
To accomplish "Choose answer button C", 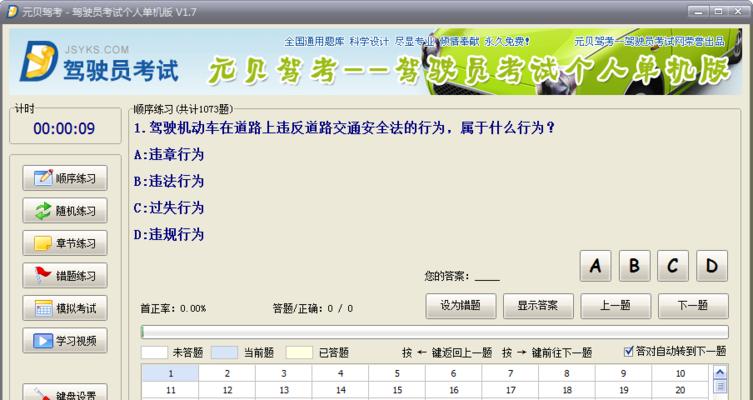I will point(673,266).
